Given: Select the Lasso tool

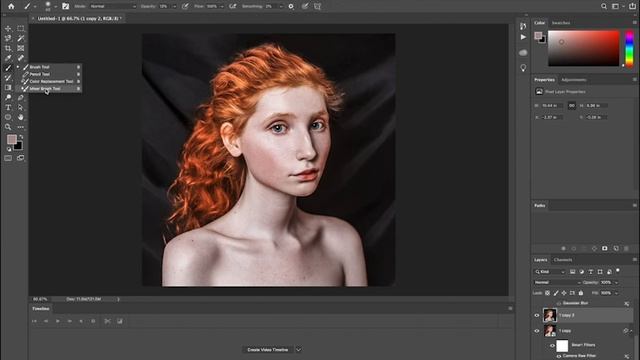Looking at the screenshot, I should (8, 38).
